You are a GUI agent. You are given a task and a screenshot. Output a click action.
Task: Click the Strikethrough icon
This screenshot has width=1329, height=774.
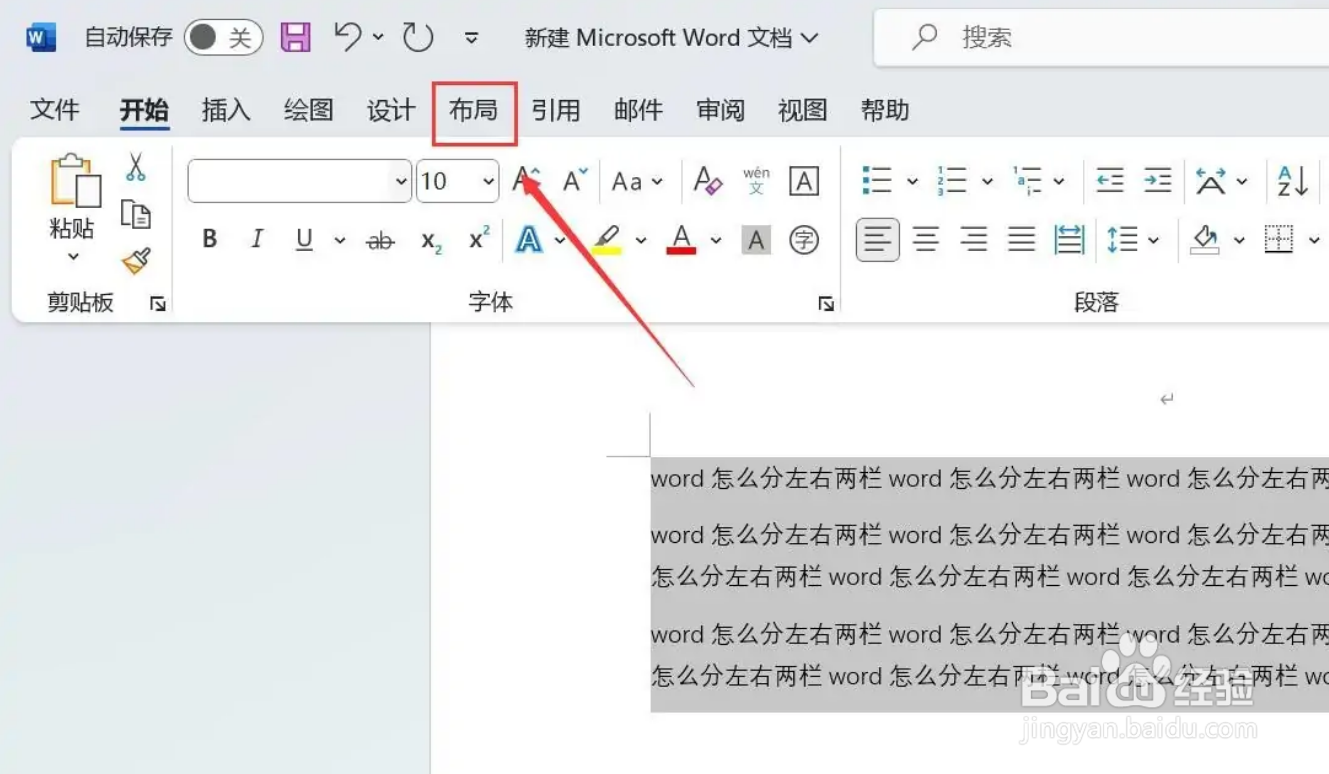pos(379,238)
